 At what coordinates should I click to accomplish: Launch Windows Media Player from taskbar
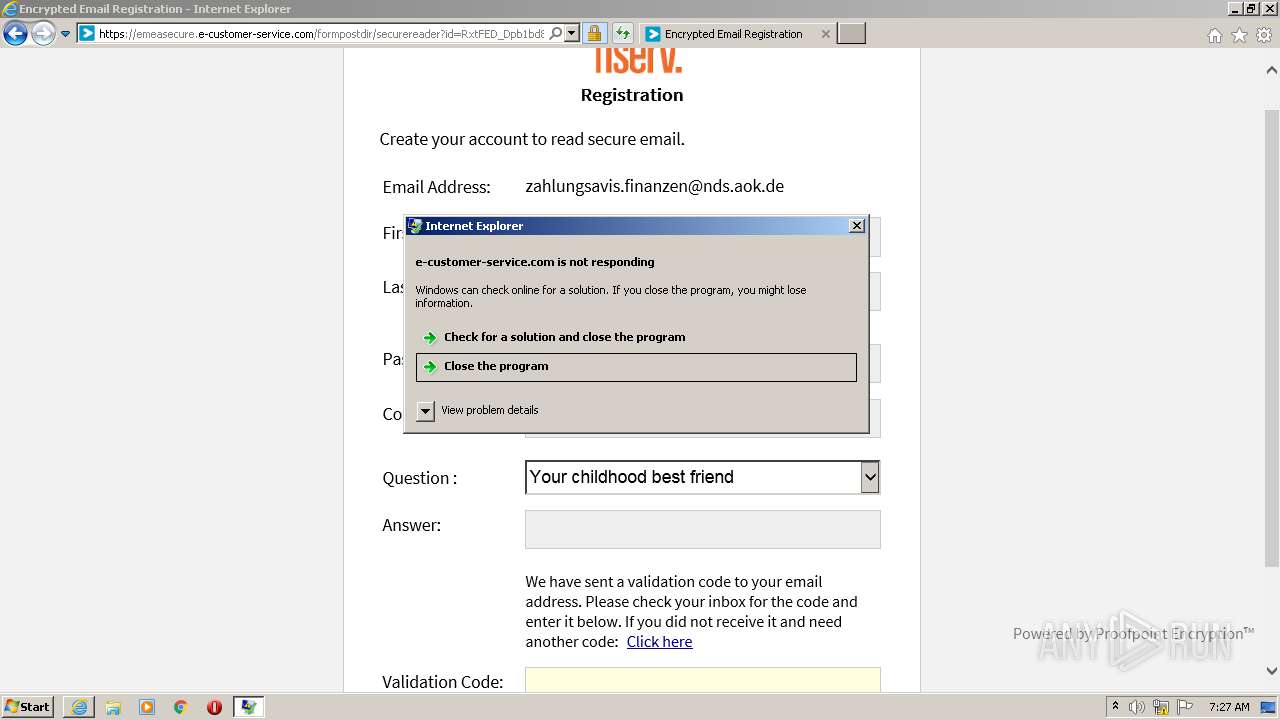point(147,707)
